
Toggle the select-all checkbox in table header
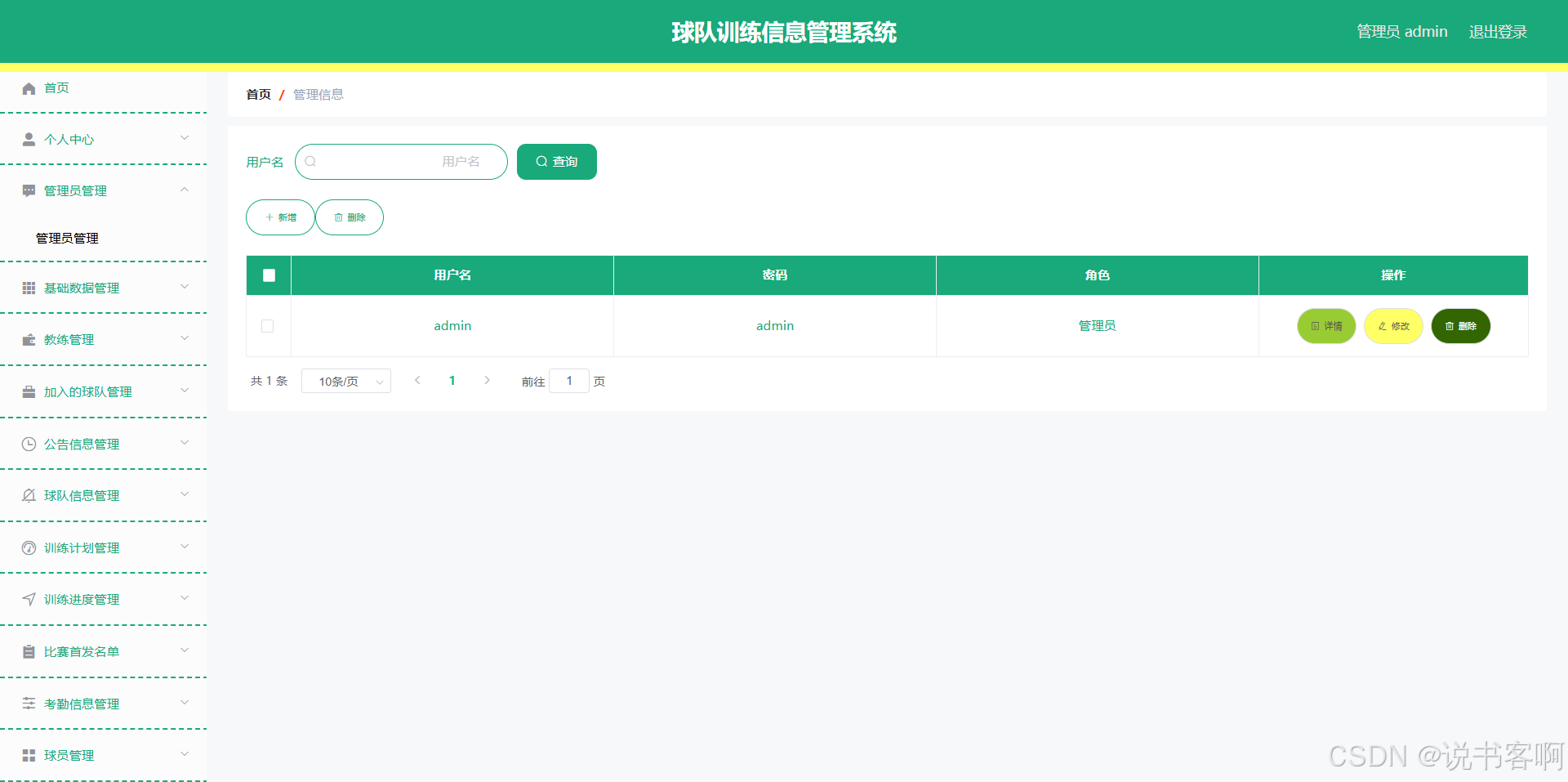click(x=269, y=275)
